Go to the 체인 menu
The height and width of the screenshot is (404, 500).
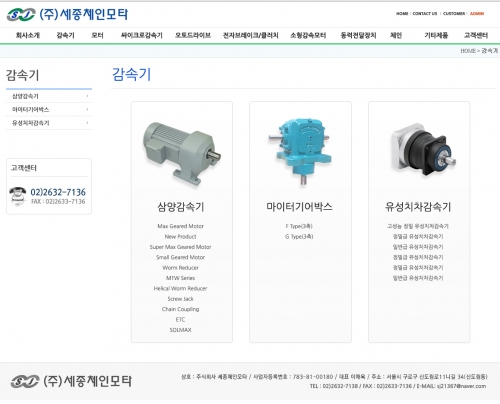pyautogui.click(x=396, y=35)
